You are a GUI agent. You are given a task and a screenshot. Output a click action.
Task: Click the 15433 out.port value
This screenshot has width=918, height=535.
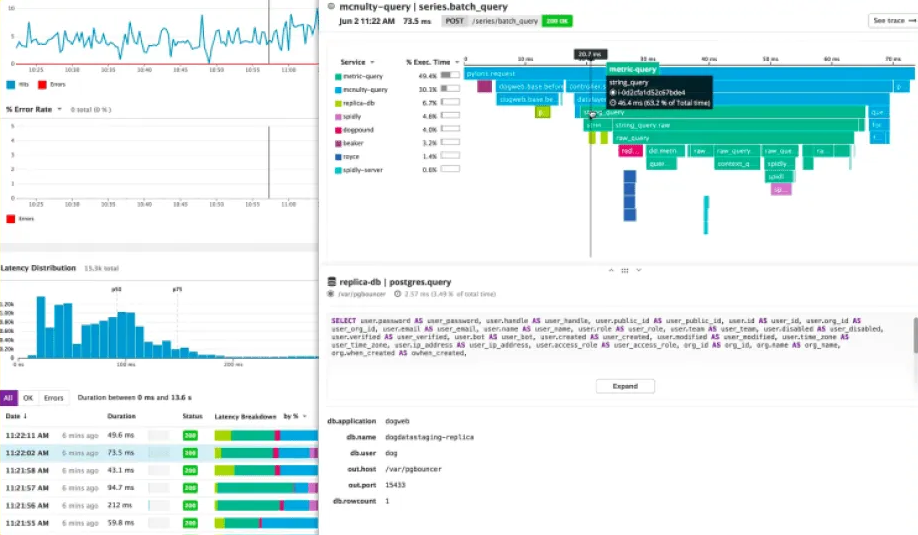pos(395,485)
